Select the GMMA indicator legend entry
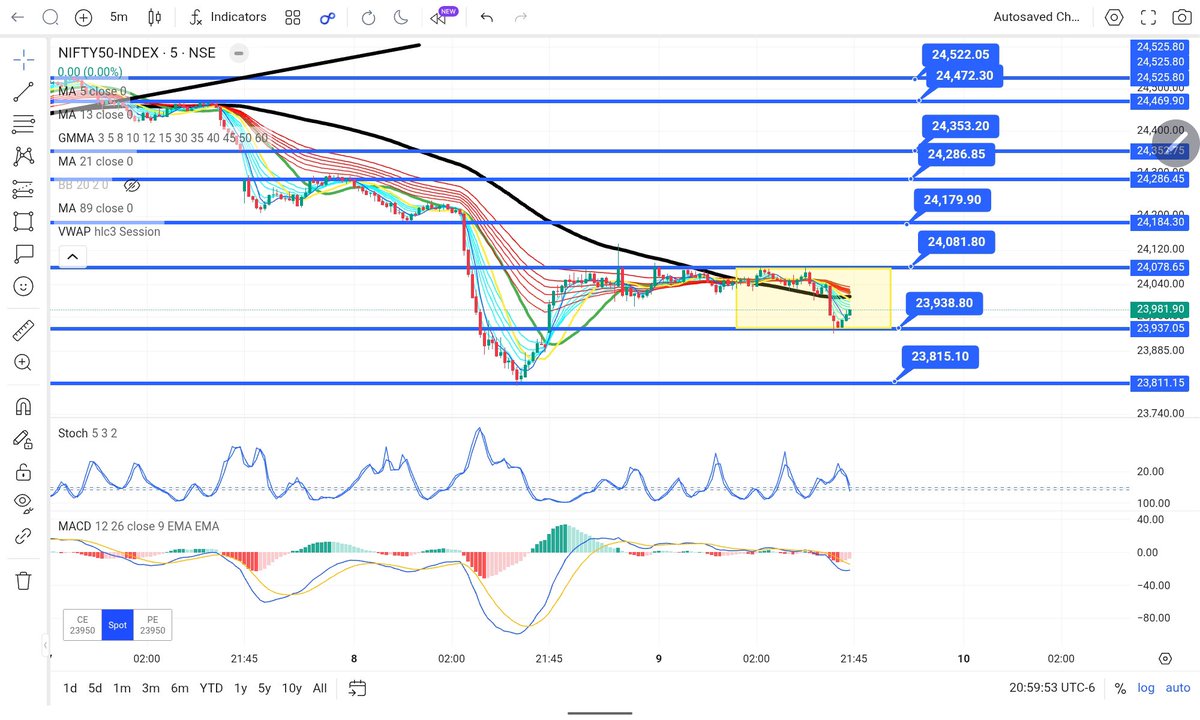 (x=163, y=138)
